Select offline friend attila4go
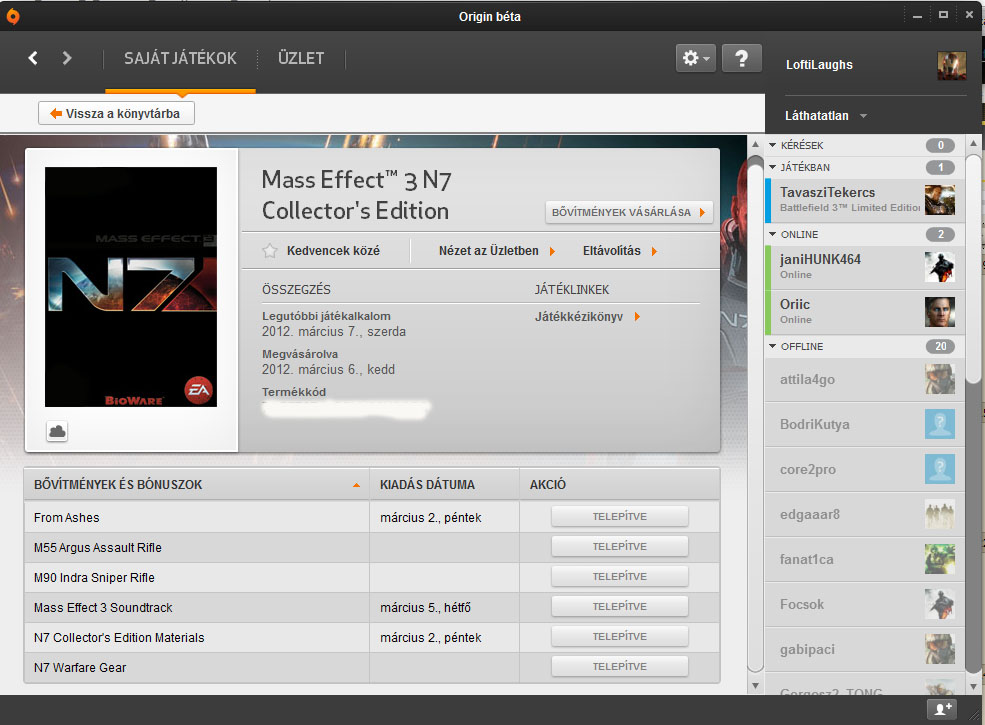The image size is (985, 725). [864, 379]
